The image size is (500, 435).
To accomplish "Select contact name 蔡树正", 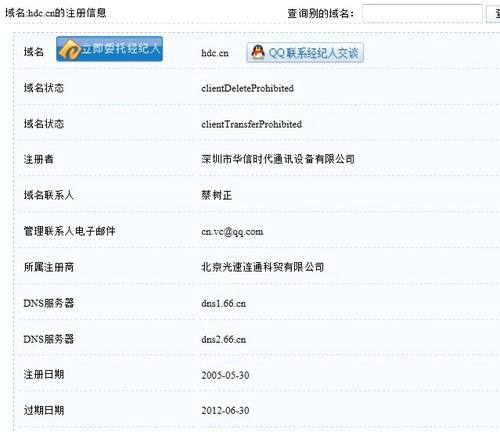I will pyautogui.click(x=216, y=195).
